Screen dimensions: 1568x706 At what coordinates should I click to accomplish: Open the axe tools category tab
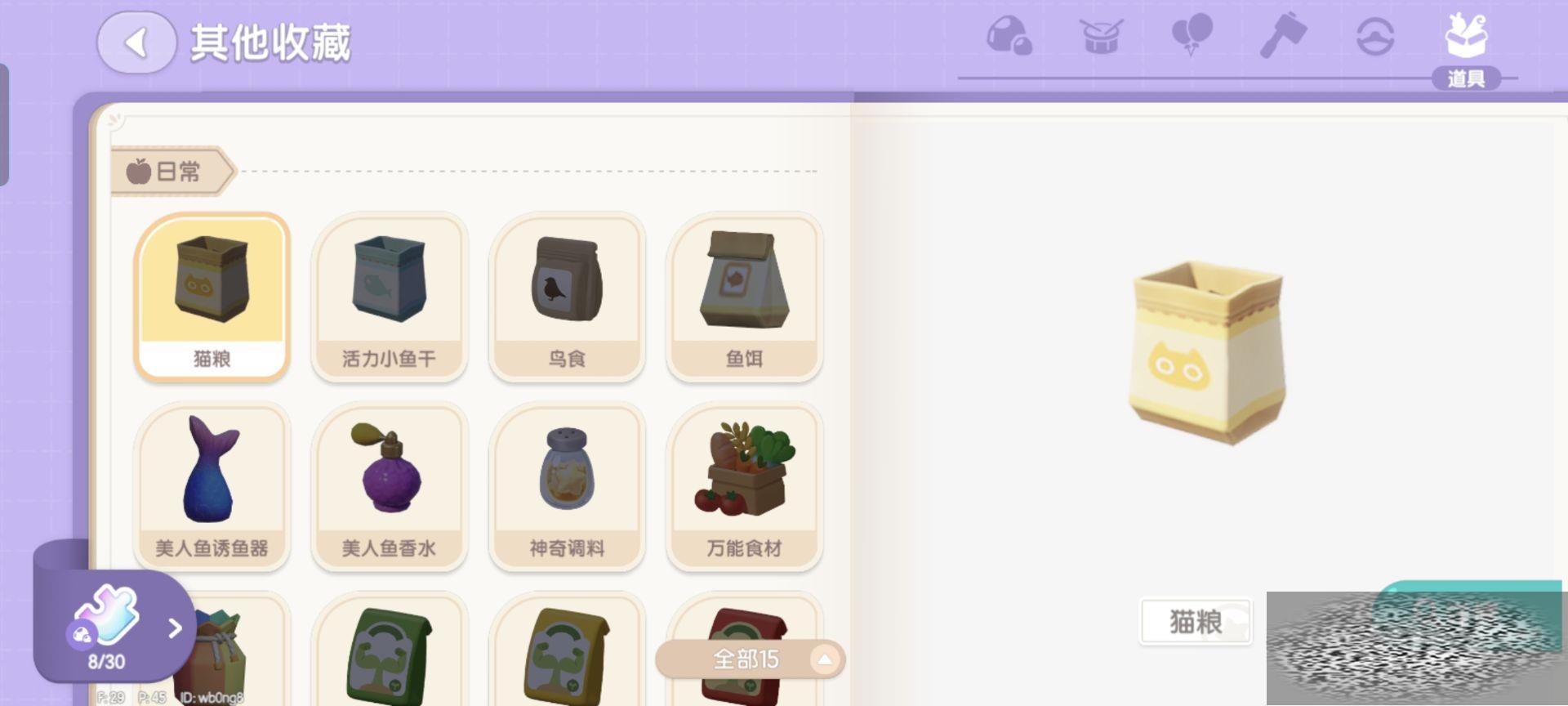click(x=1283, y=36)
